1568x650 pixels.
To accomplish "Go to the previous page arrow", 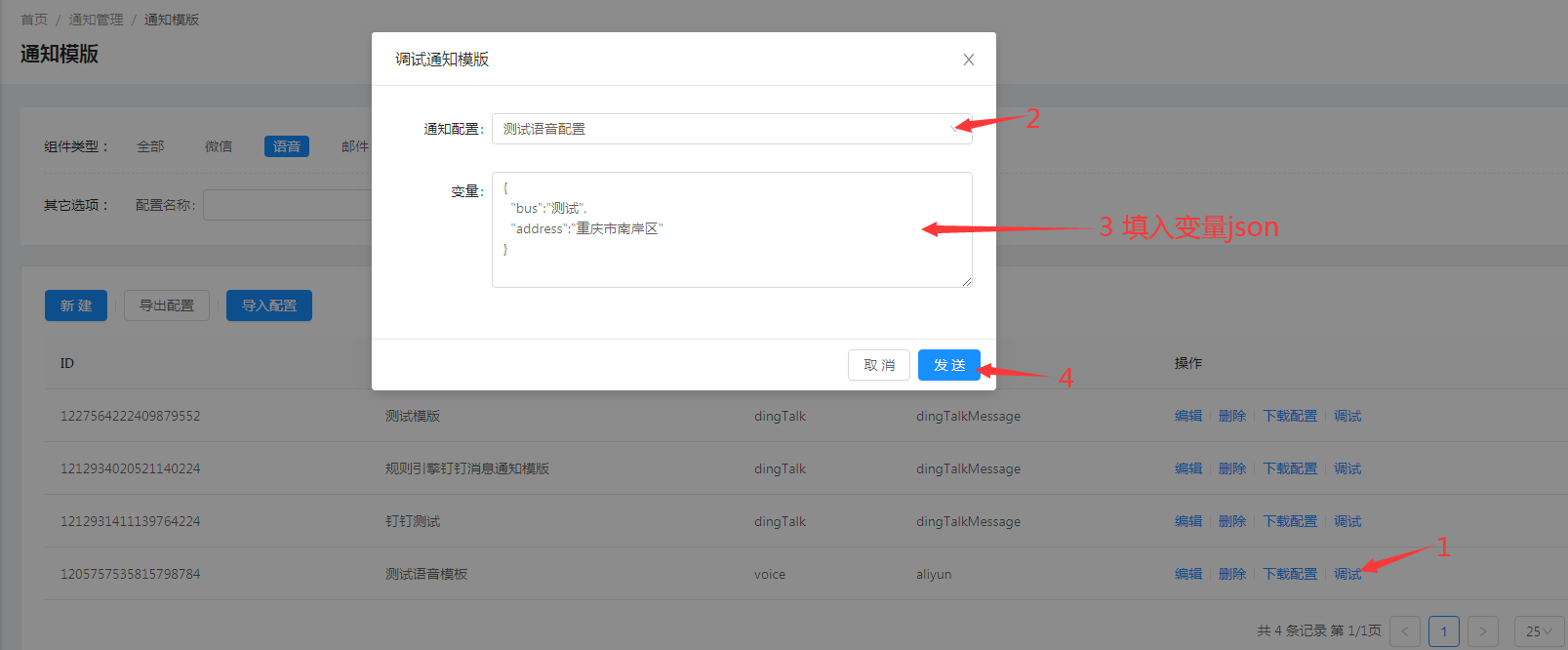I will pyautogui.click(x=1404, y=631).
